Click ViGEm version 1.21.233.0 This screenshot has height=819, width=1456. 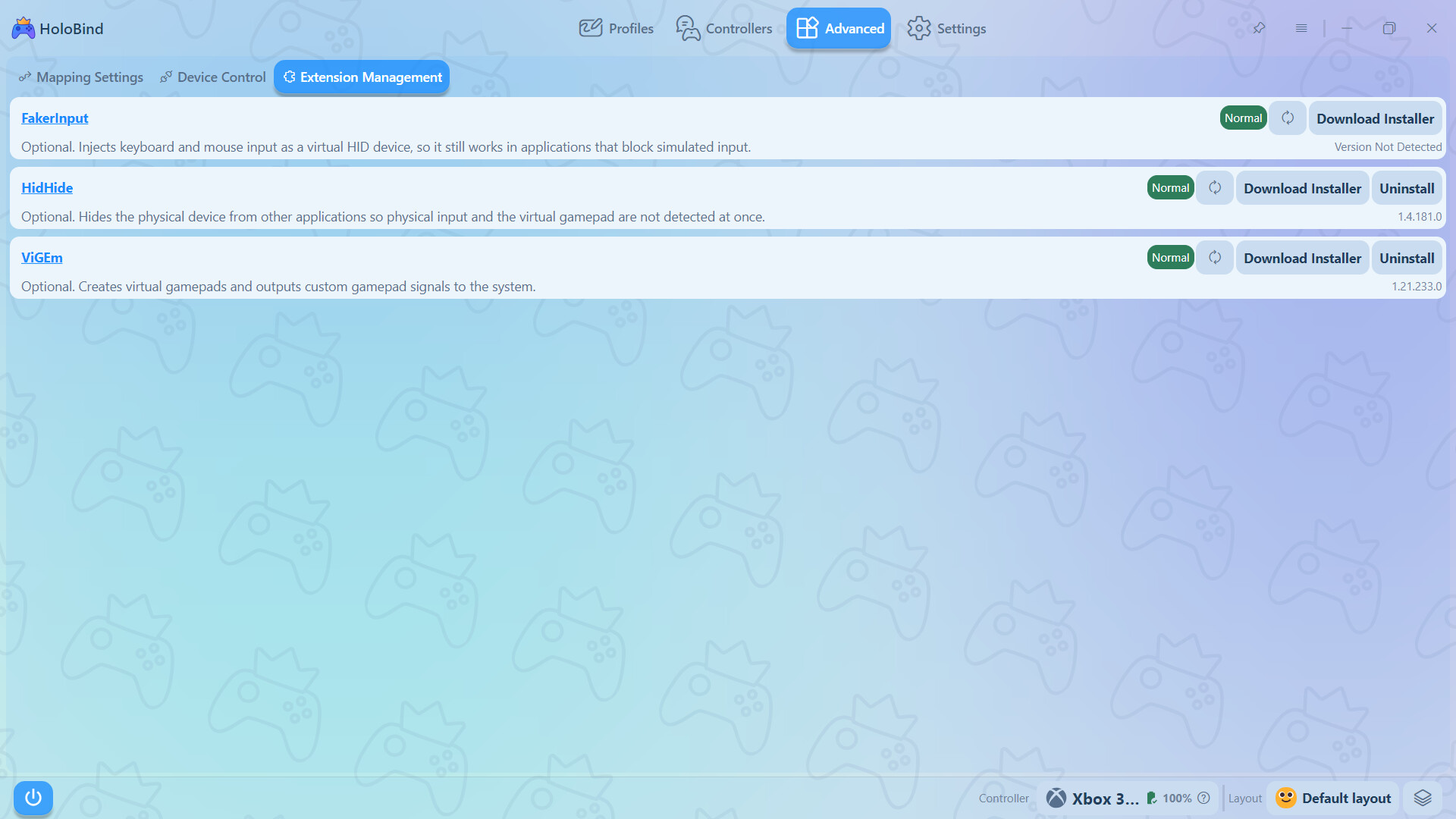pos(1417,287)
